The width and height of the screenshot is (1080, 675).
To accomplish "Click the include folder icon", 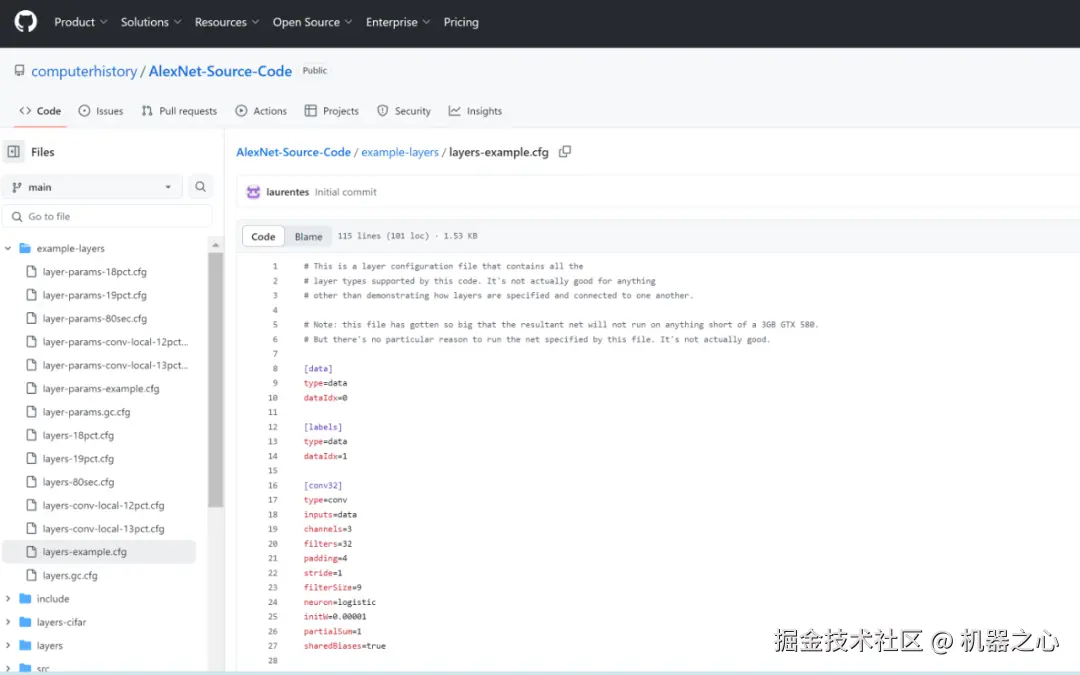I will point(25,599).
